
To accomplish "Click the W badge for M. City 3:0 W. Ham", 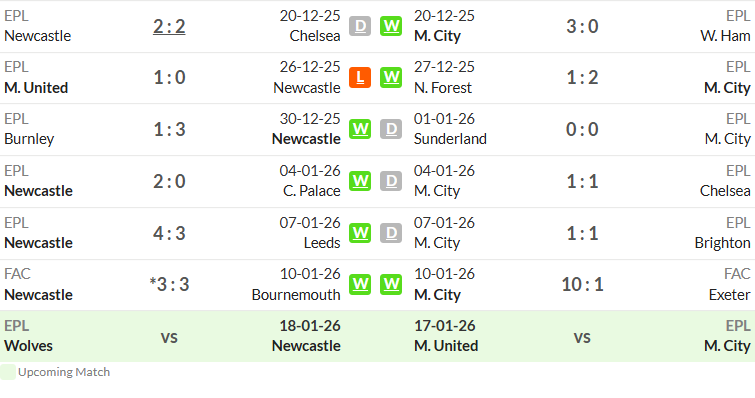I will point(391,26).
